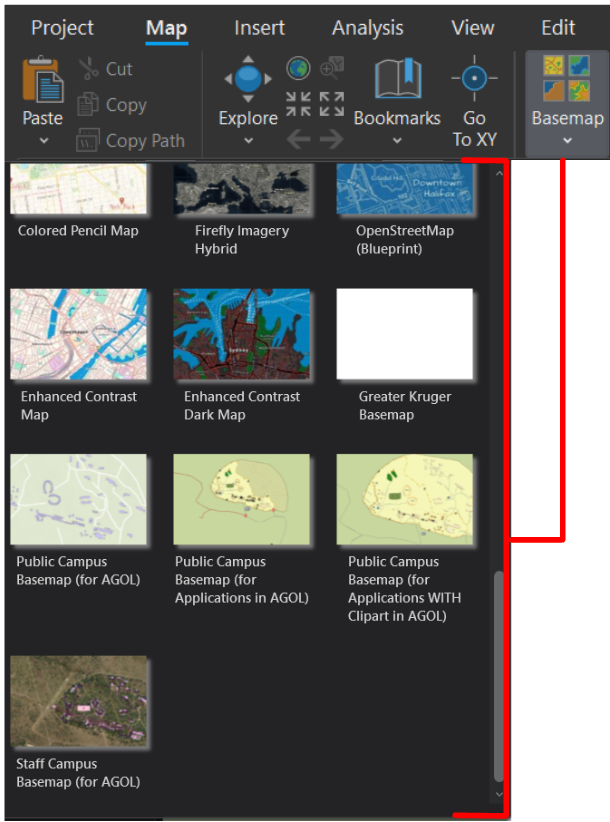
Task: Click the 'Colored Pencil Map' label
Action: coord(78,231)
